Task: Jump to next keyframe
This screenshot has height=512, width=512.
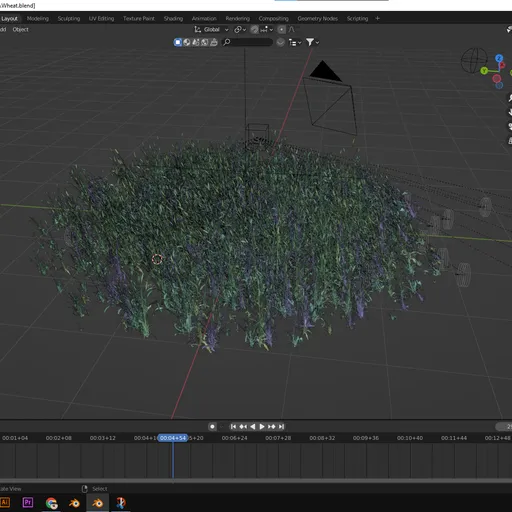Action: 272,427
